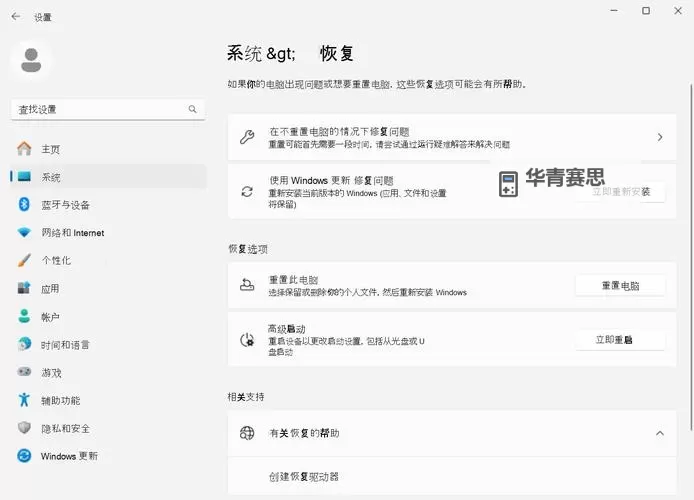The image size is (694, 500).
Task: 点击“查找设置”搜索输入框
Action: click(x=100, y=109)
